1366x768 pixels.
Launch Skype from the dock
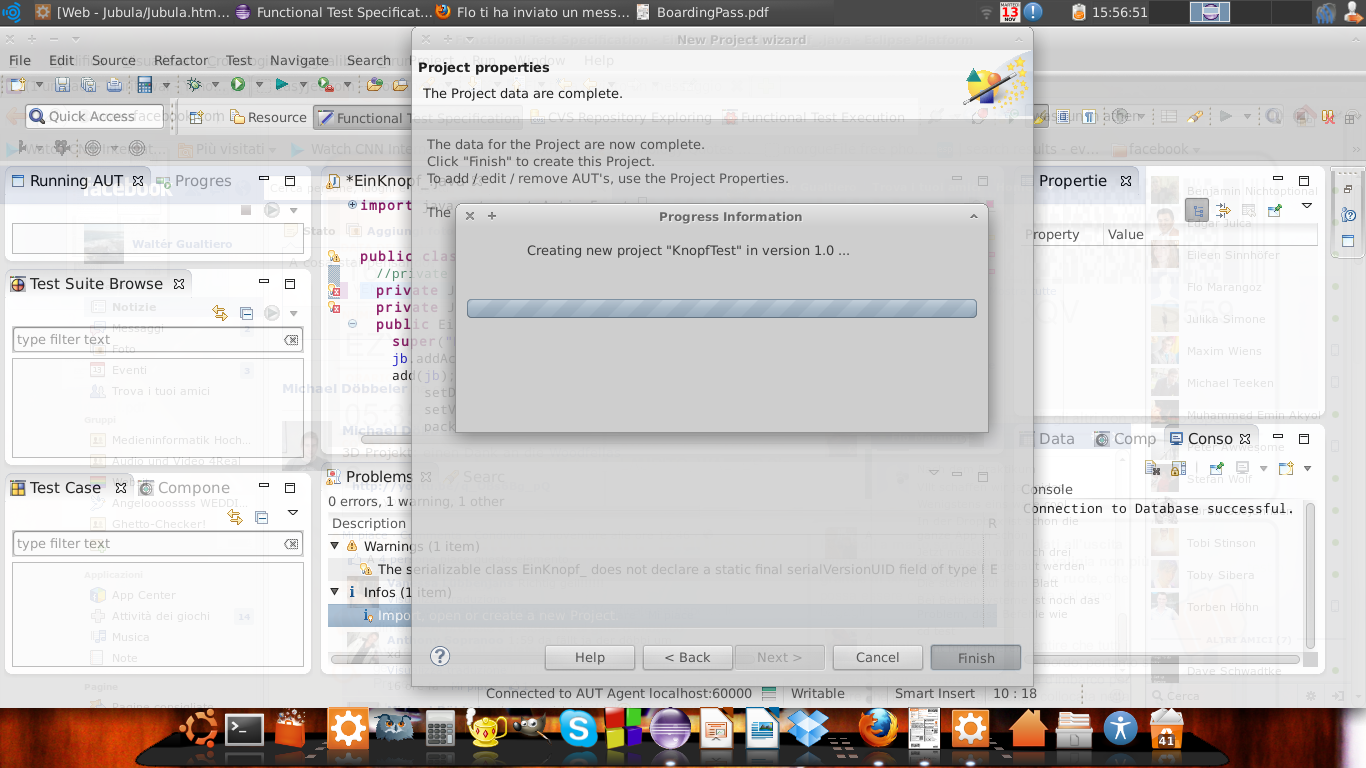point(579,728)
